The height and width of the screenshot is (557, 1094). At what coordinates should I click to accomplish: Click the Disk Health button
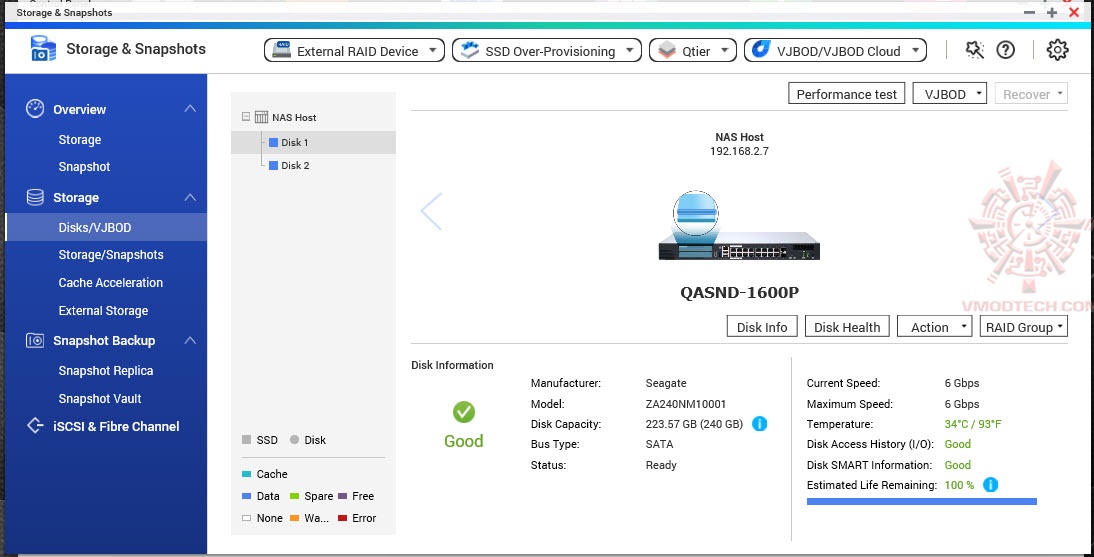point(847,327)
